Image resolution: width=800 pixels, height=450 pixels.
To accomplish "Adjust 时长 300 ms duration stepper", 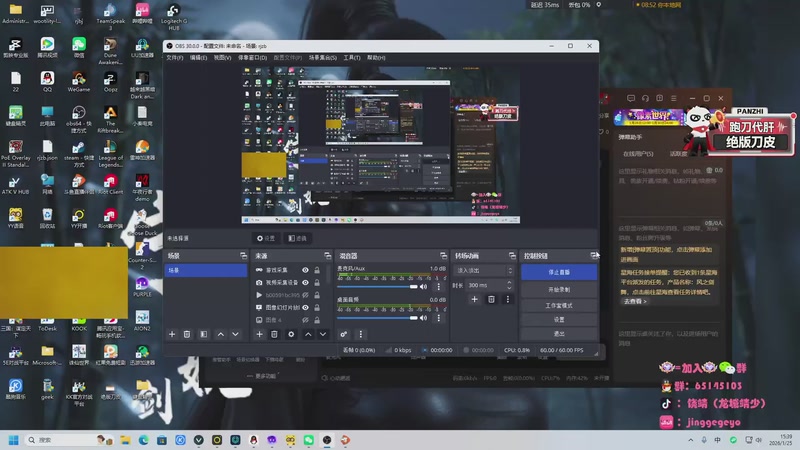I will (x=509, y=285).
